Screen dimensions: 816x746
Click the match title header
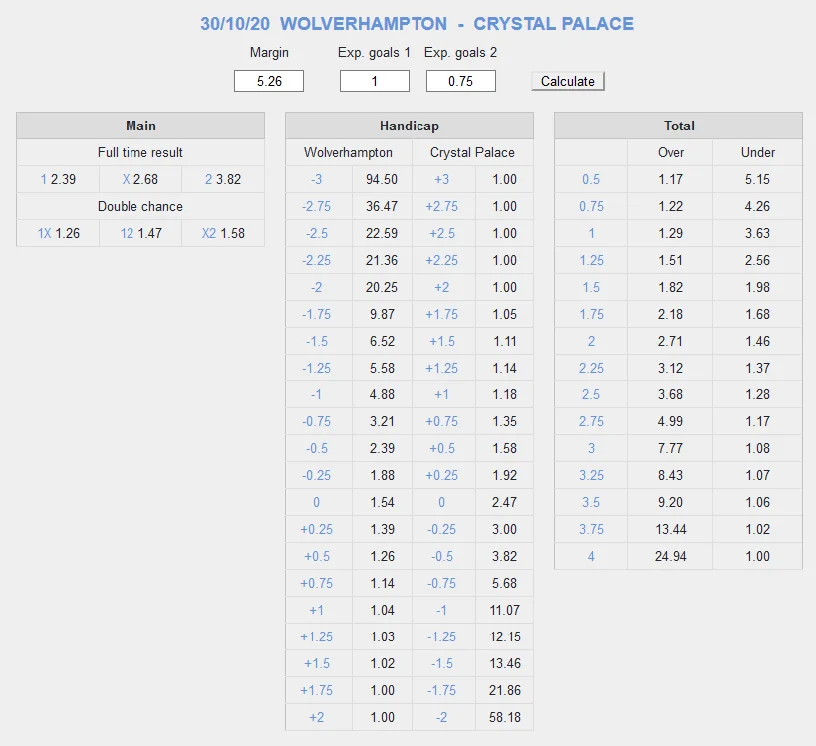click(x=417, y=24)
